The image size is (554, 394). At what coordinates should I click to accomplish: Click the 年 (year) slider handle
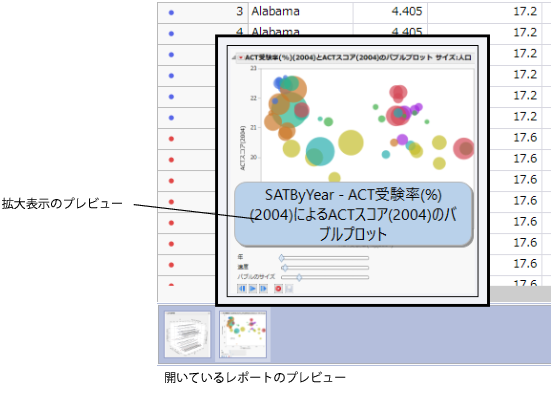click(x=282, y=258)
